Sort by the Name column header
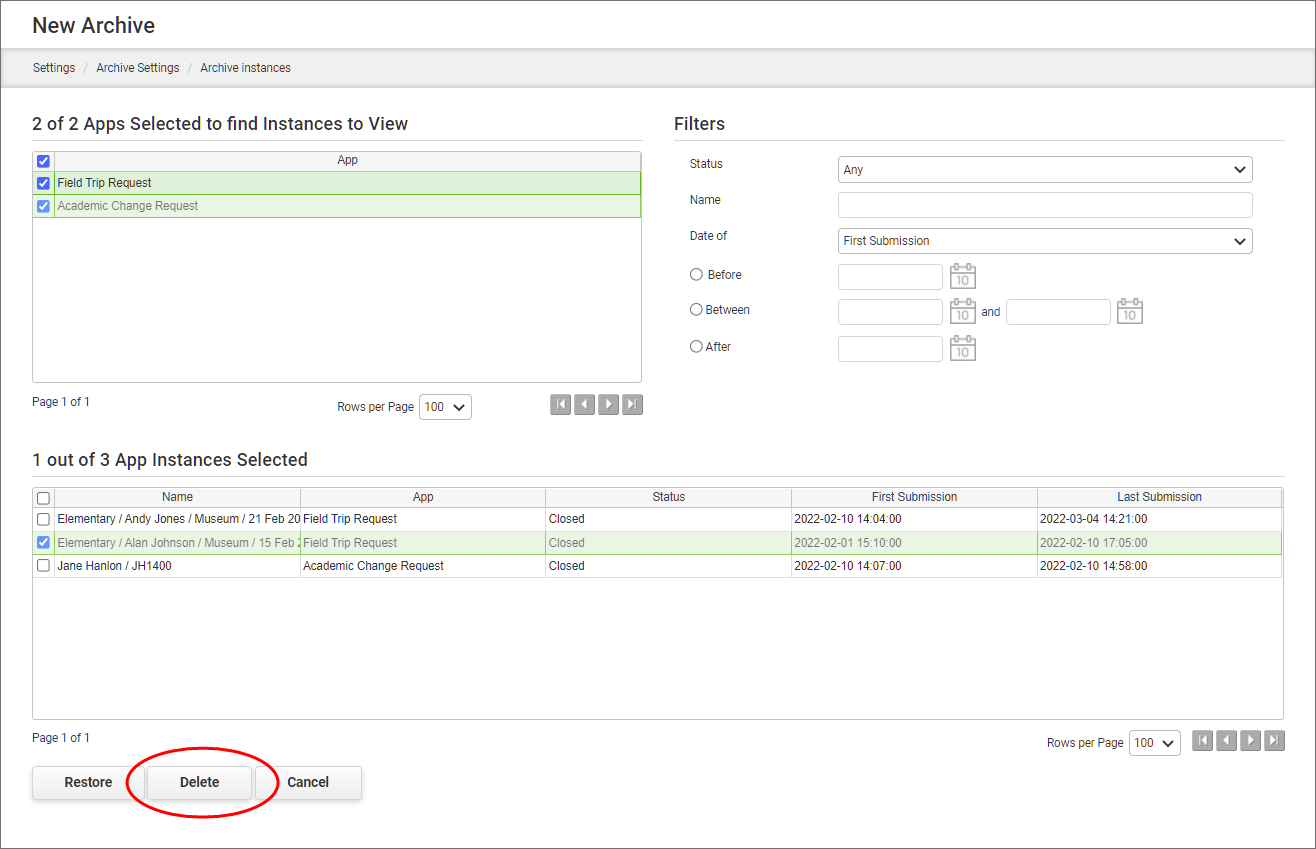 coord(178,497)
